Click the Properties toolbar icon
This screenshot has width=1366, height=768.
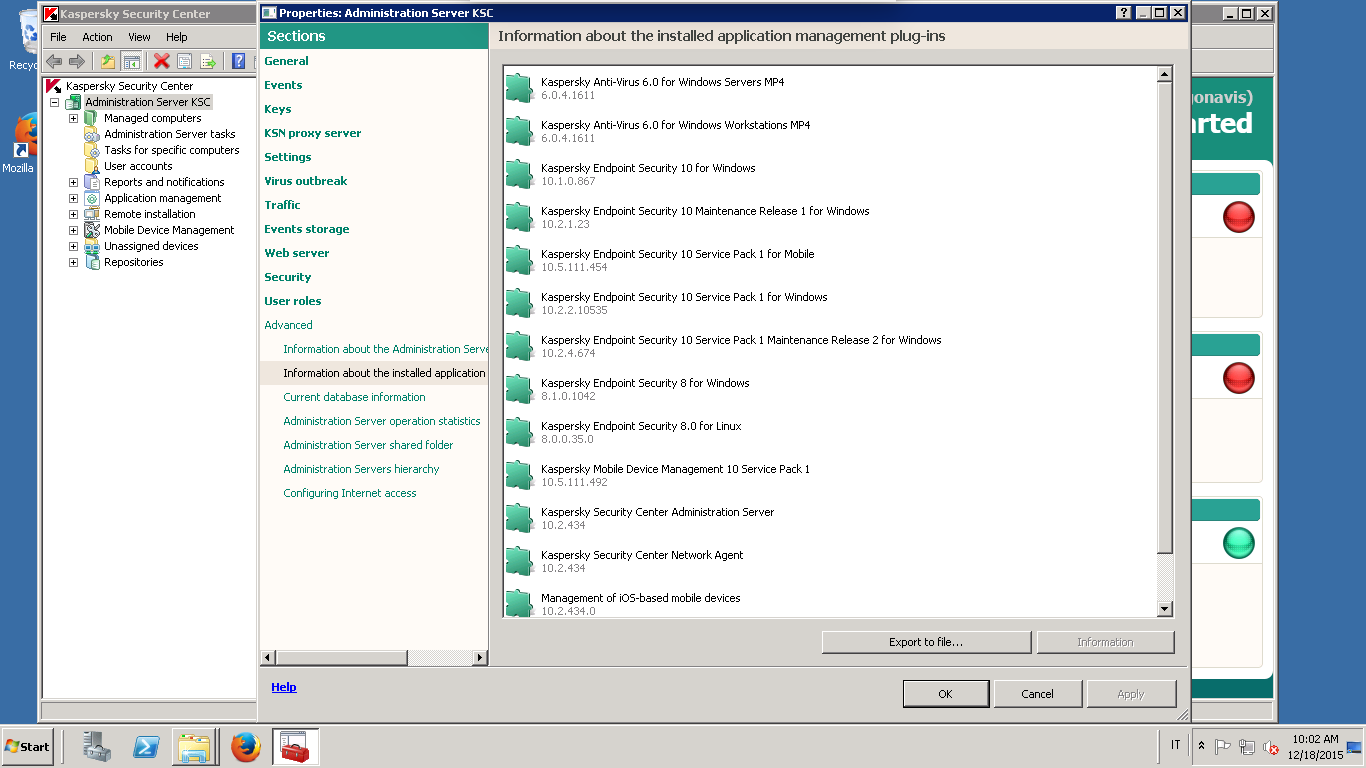pyautogui.click(x=184, y=61)
